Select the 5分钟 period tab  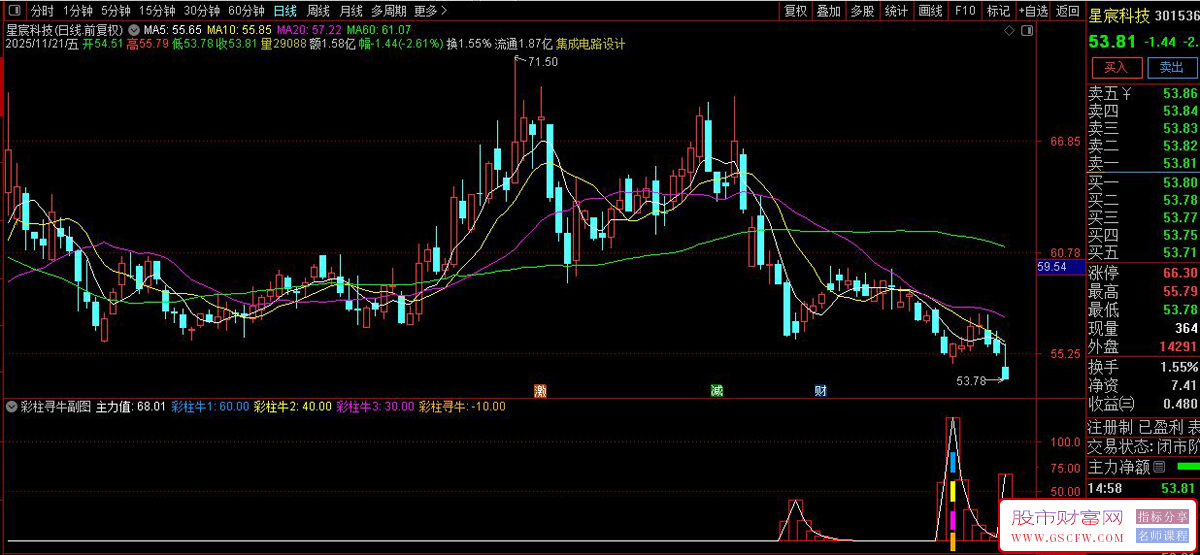tap(116, 11)
